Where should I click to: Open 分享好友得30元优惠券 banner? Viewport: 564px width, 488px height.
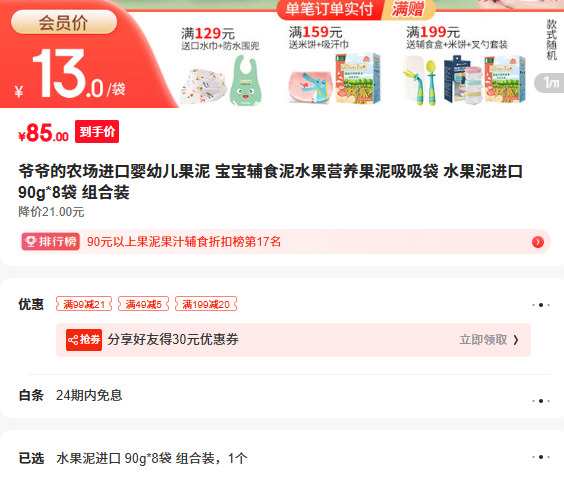[x=293, y=340]
